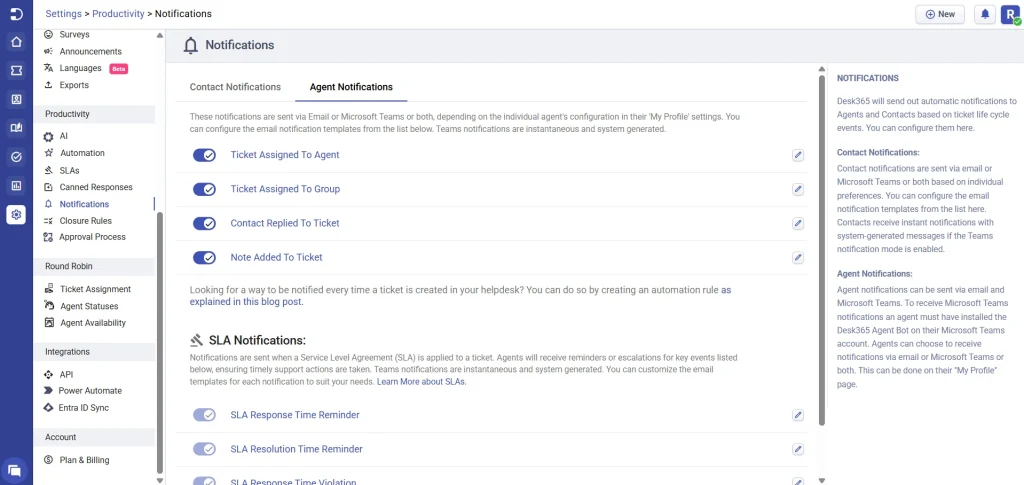1024x485 pixels.
Task: Open the Knowledge Base book icon
Action: 16,128
